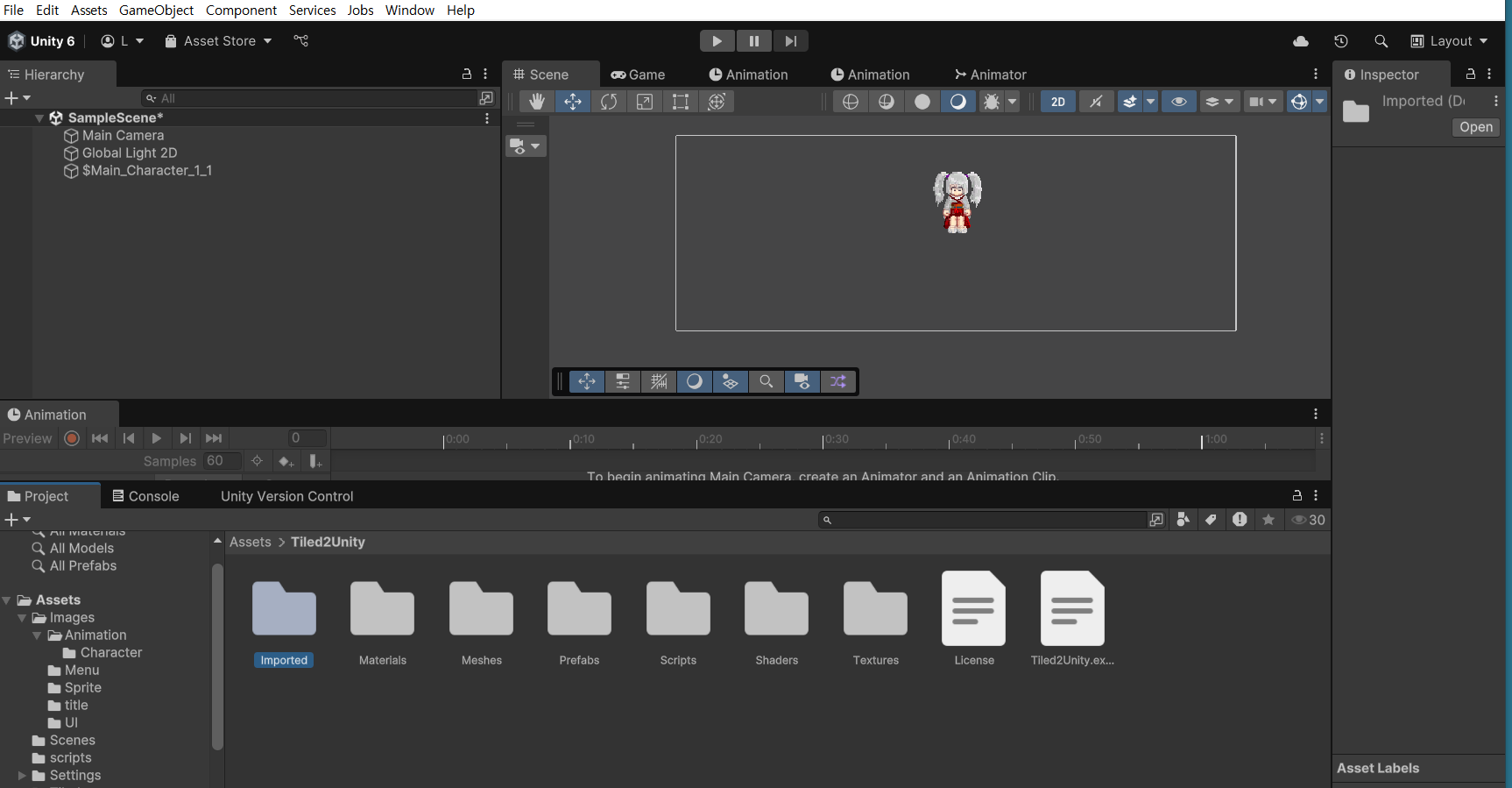Viewport: 1512px width, 788px height.
Task: Select the Rotate tool
Action: tap(608, 102)
